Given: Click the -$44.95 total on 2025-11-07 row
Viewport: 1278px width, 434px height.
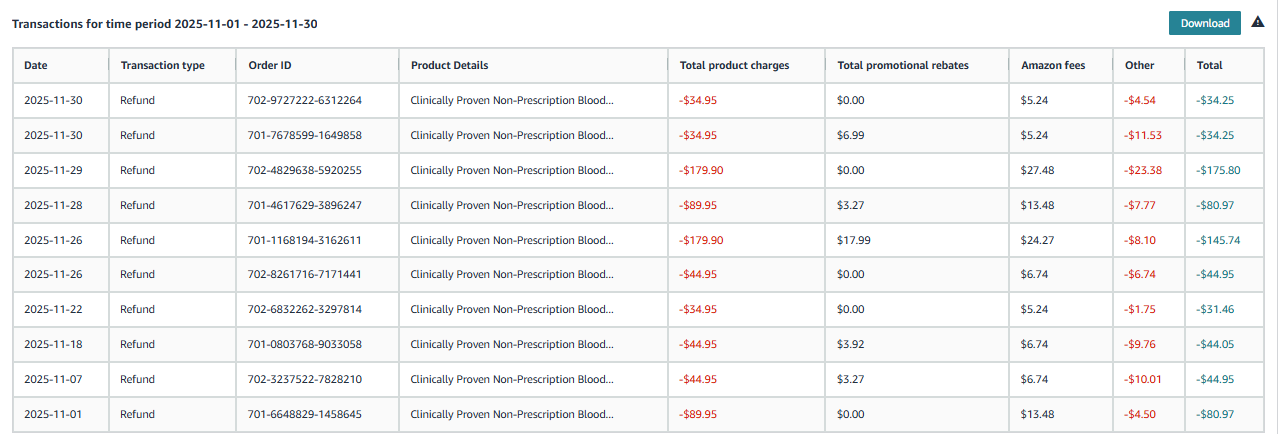Looking at the screenshot, I should pyautogui.click(x=1216, y=380).
